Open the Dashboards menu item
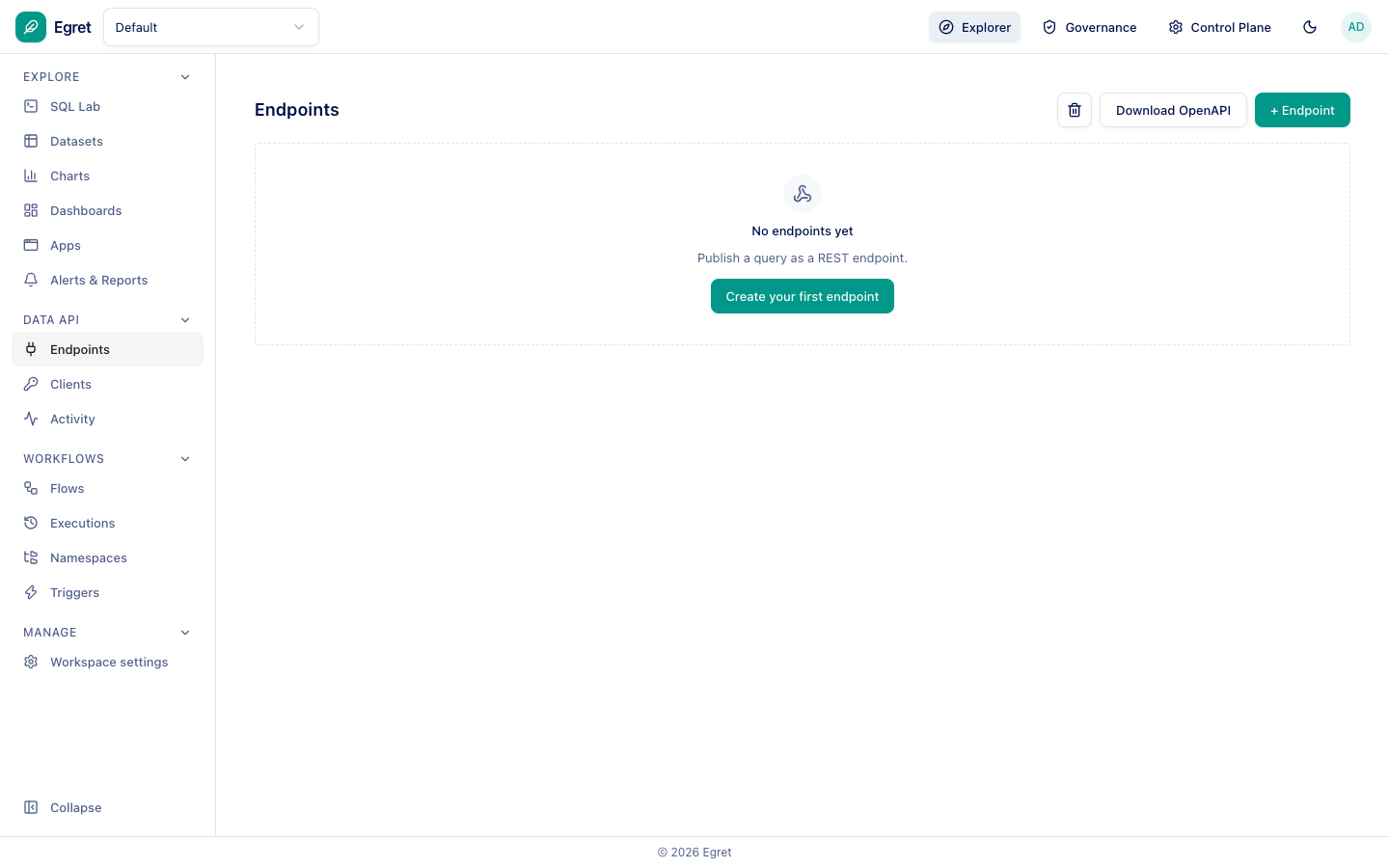 point(107,210)
